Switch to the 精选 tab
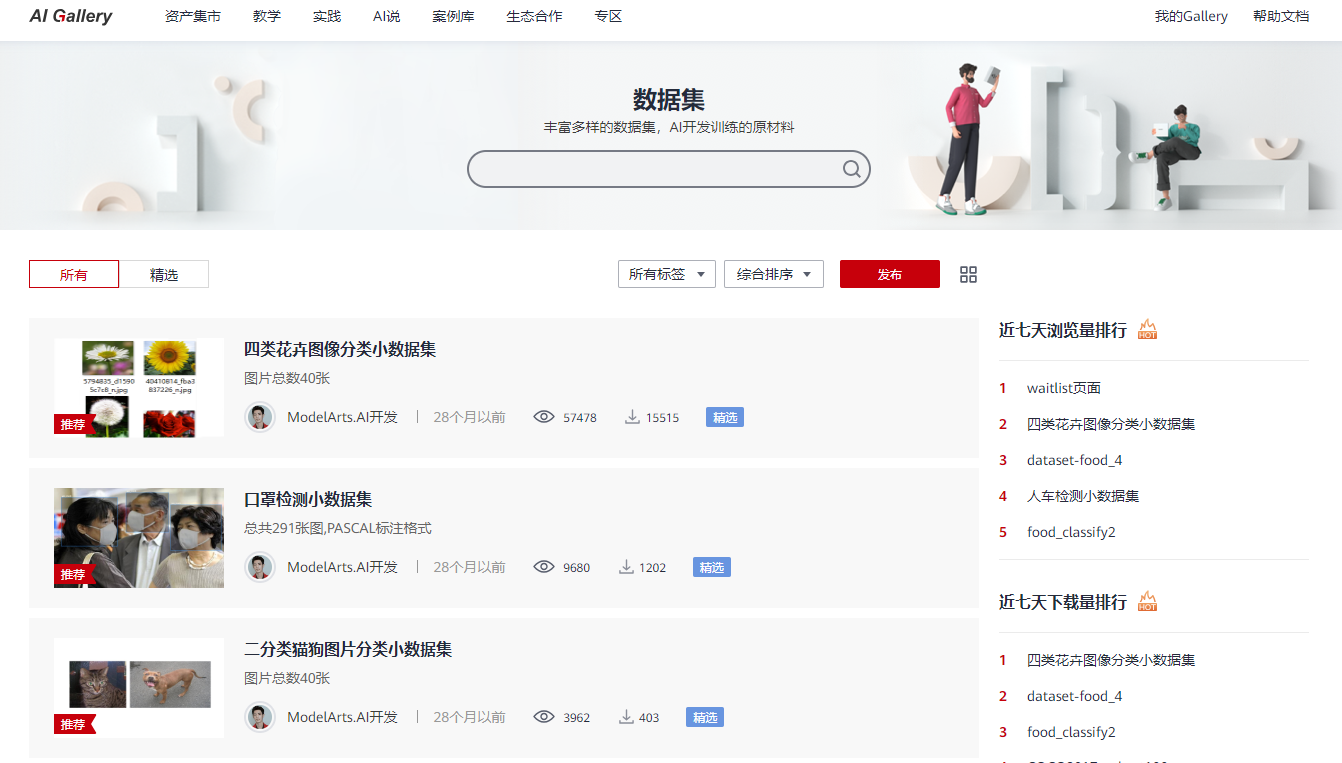 click(x=164, y=274)
